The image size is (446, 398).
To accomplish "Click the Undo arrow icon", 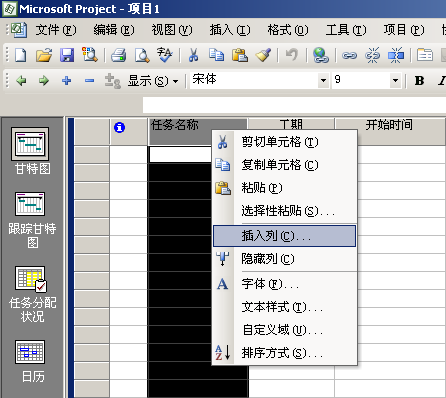I will (x=292, y=55).
